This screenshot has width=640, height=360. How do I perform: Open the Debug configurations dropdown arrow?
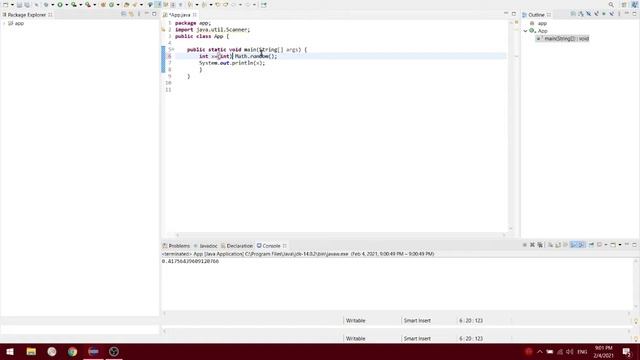click(x=53, y=4)
